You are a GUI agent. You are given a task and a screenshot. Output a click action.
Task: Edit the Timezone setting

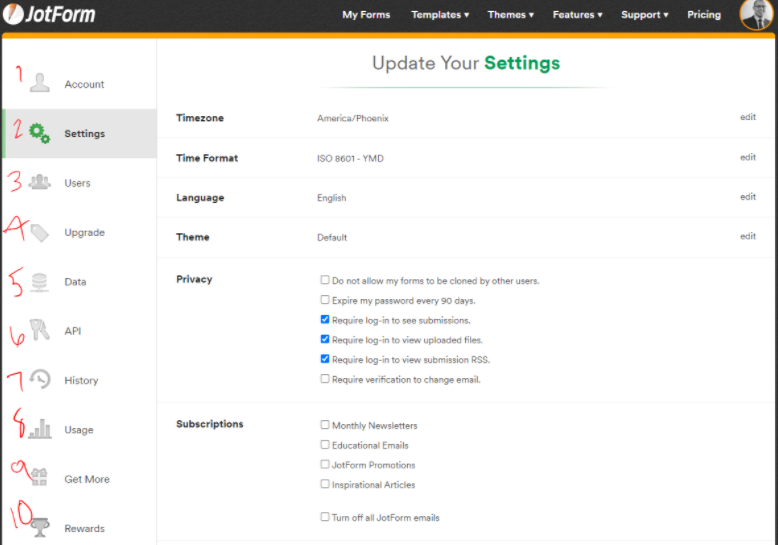click(x=748, y=117)
